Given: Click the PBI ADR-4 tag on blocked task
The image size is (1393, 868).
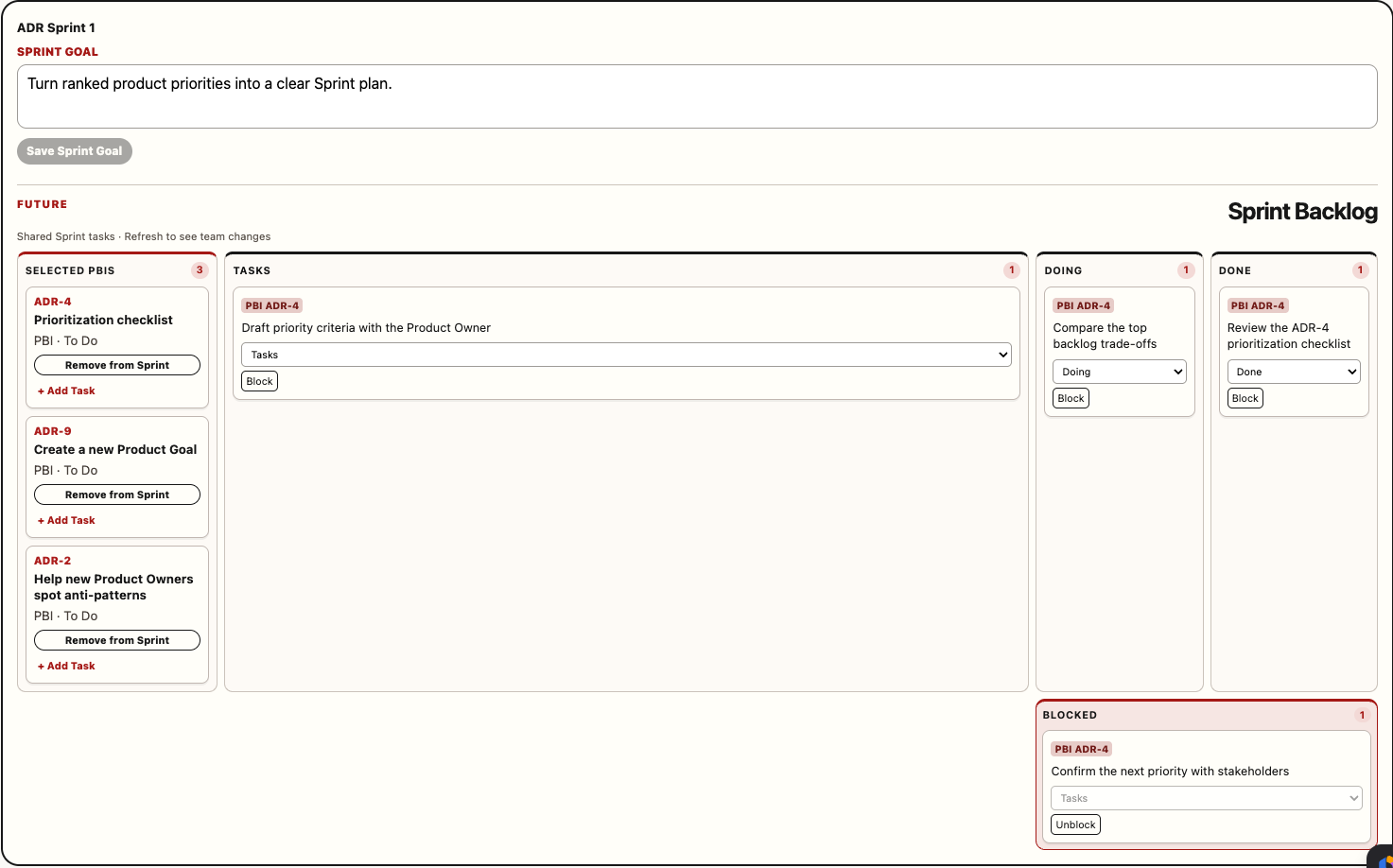Looking at the screenshot, I should (1081, 749).
